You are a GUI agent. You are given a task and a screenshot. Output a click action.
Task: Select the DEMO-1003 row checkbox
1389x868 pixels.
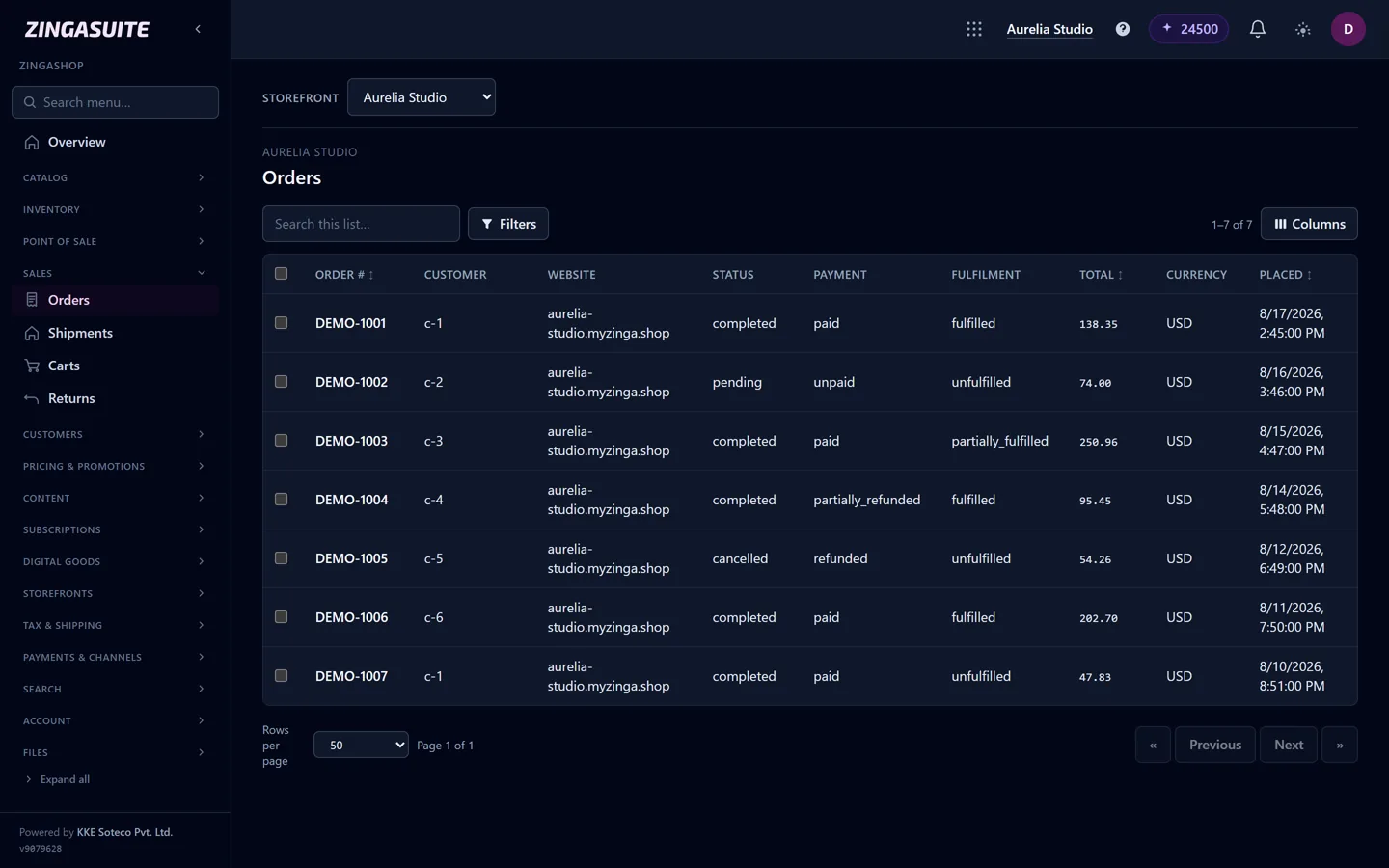pos(281,441)
